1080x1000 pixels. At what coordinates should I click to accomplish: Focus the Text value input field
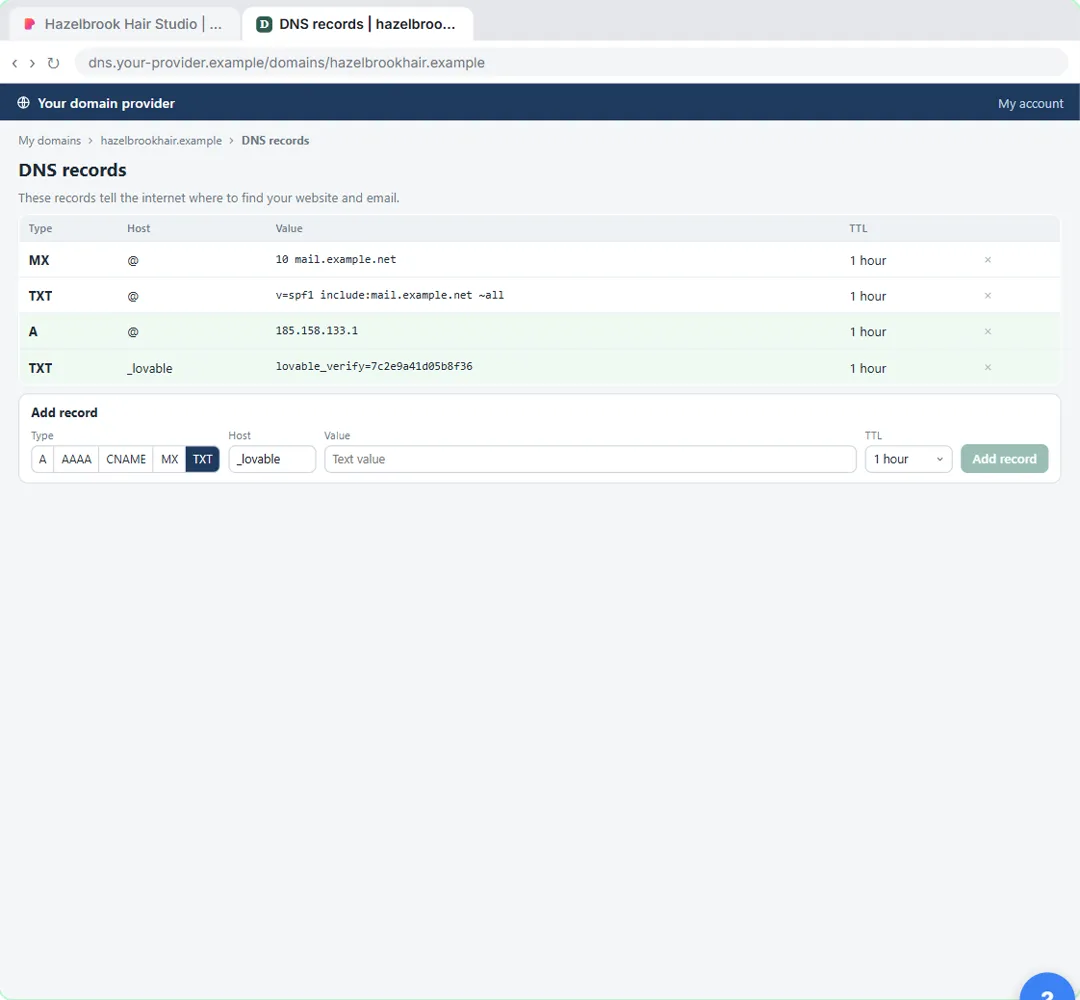point(590,459)
